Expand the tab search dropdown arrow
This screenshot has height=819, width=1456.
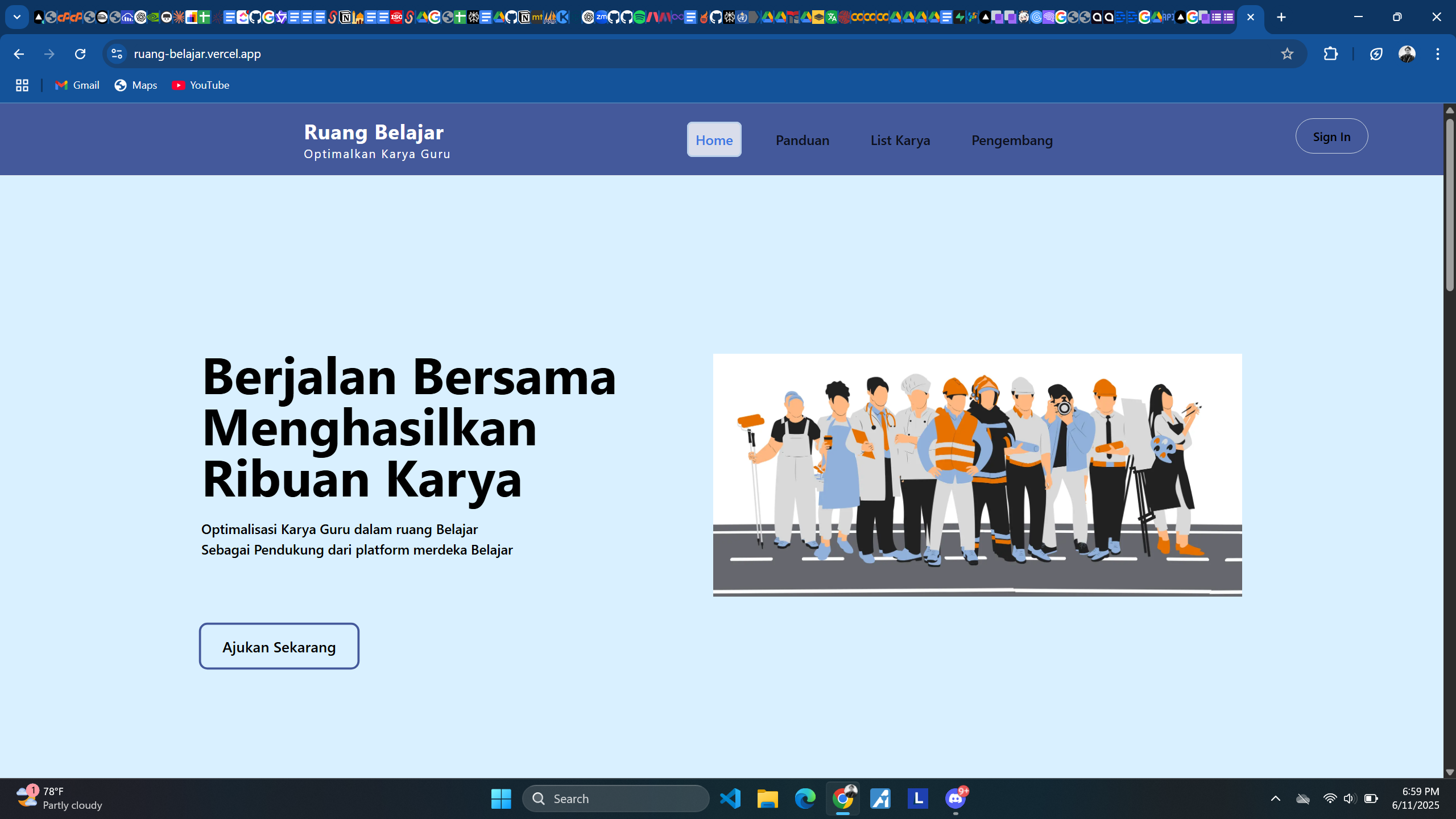click(x=16, y=17)
